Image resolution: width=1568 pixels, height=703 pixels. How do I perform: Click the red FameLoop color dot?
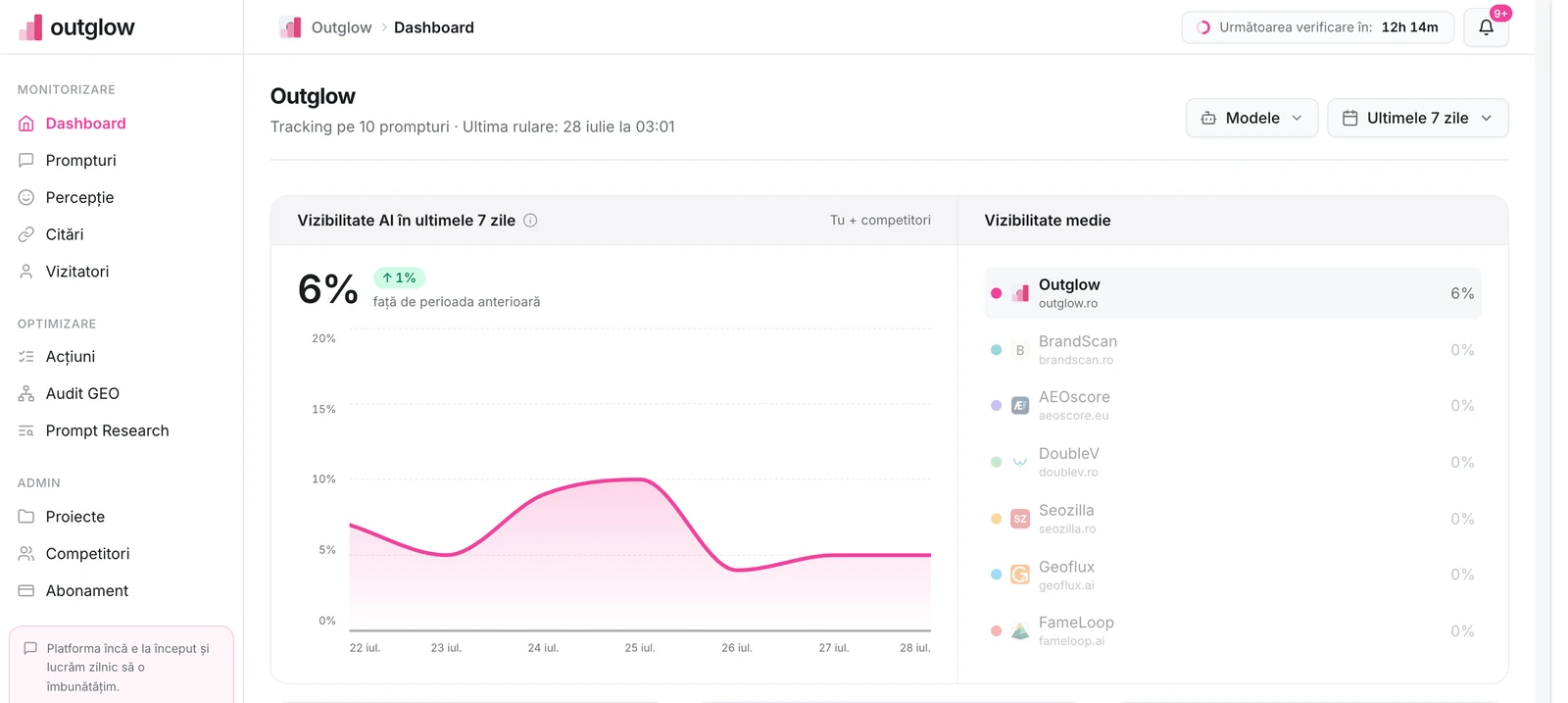tap(997, 631)
